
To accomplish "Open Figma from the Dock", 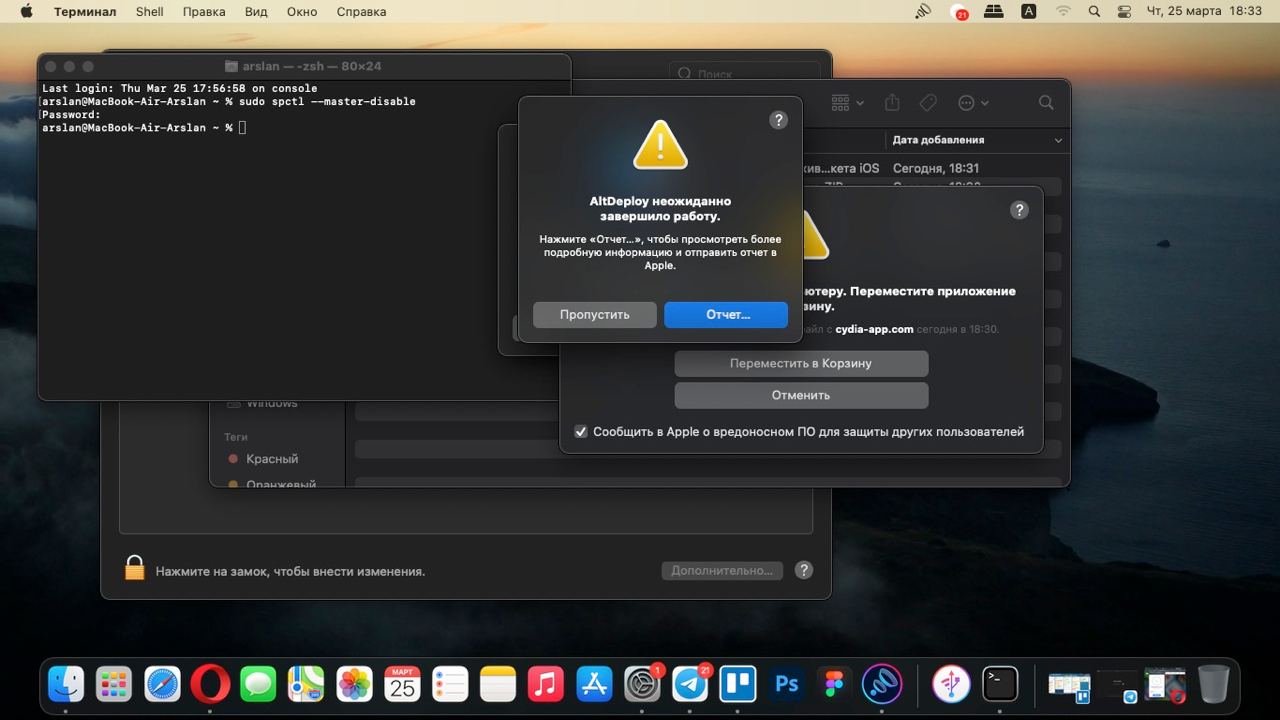I will point(834,685).
